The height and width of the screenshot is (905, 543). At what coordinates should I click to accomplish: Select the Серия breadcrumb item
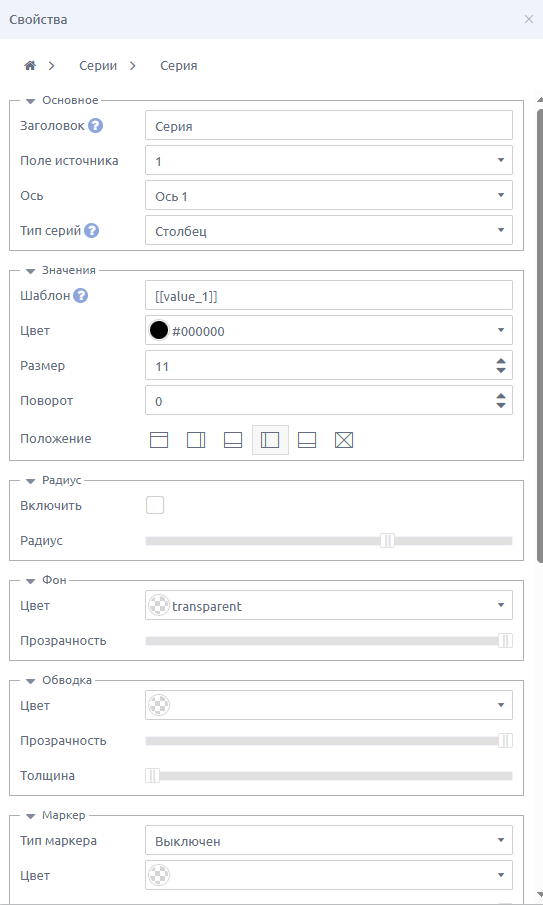179,66
